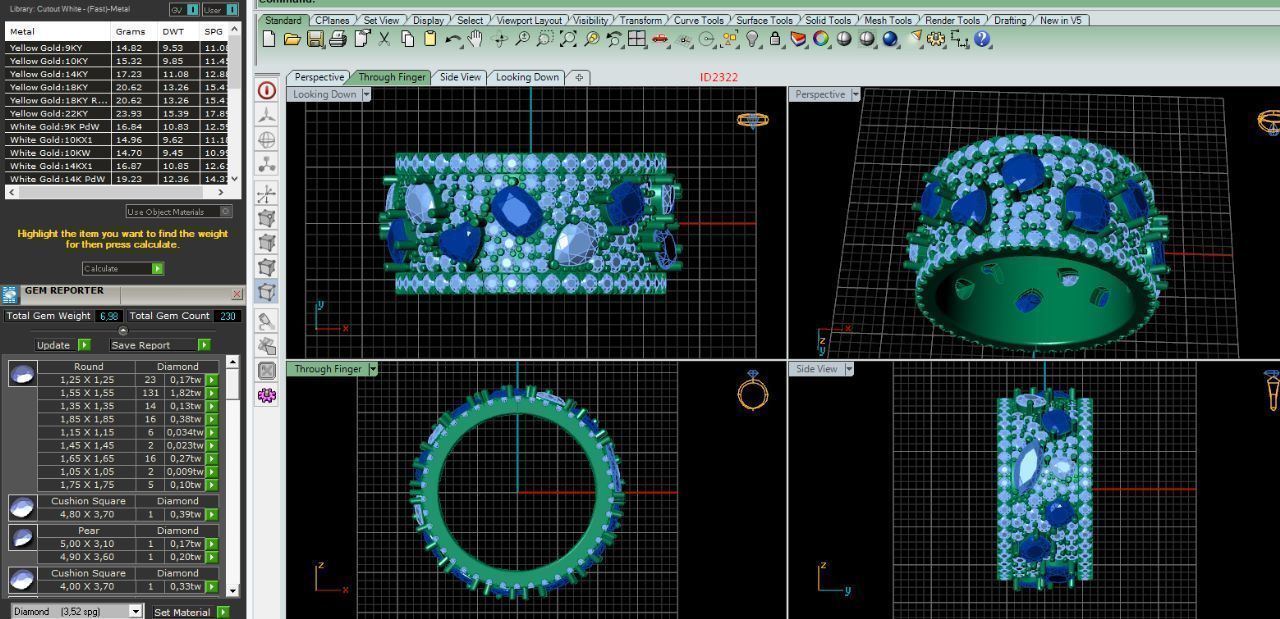Click the New file icon
Viewport: 1280px width, 619px height.
click(x=269, y=39)
